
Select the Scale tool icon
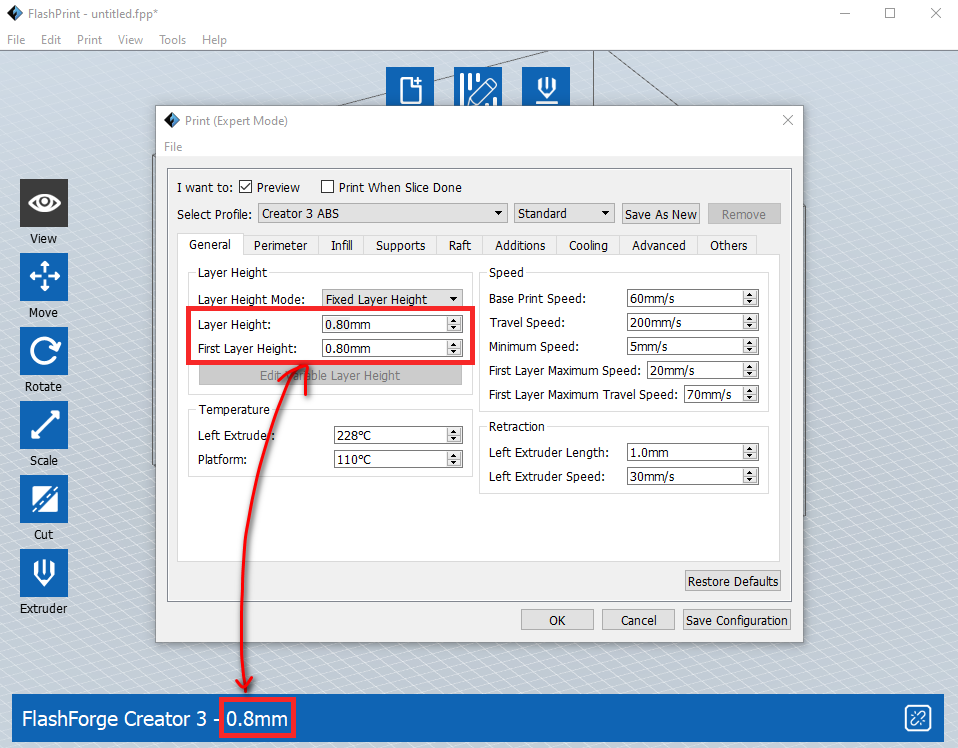[x=44, y=425]
